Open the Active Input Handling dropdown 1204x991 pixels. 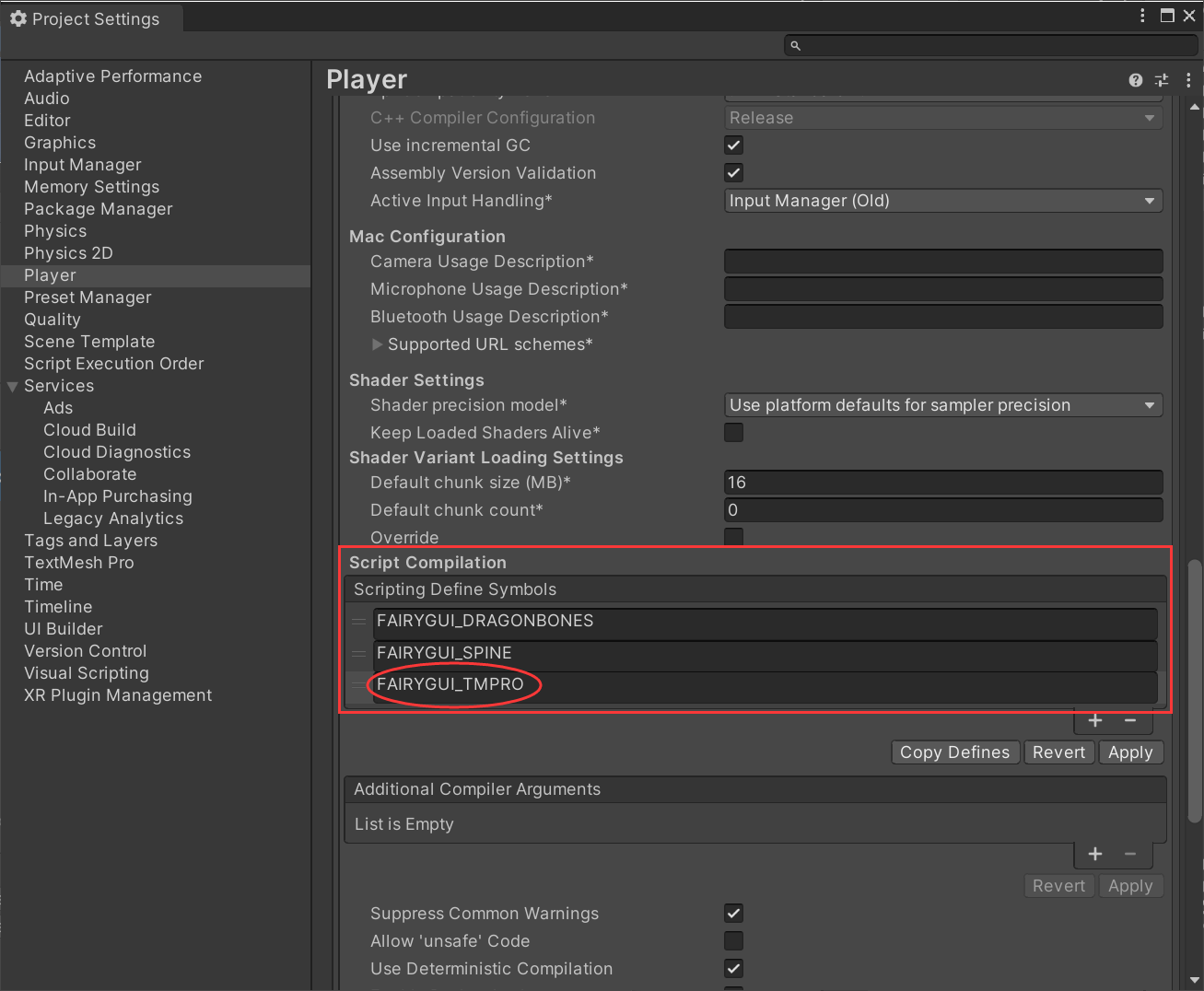pos(943,201)
